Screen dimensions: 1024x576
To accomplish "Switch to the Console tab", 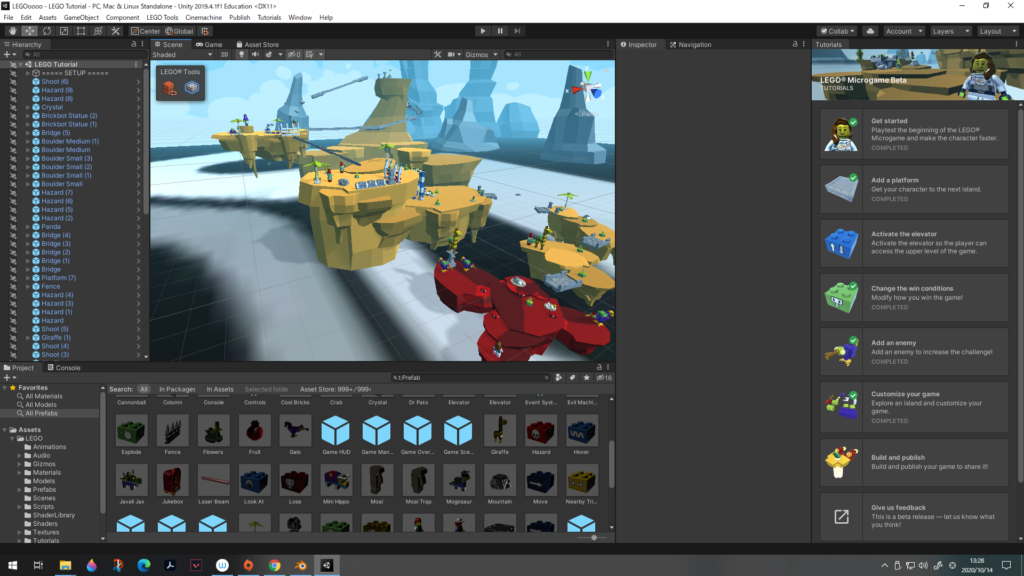I will click(x=63, y=368).
